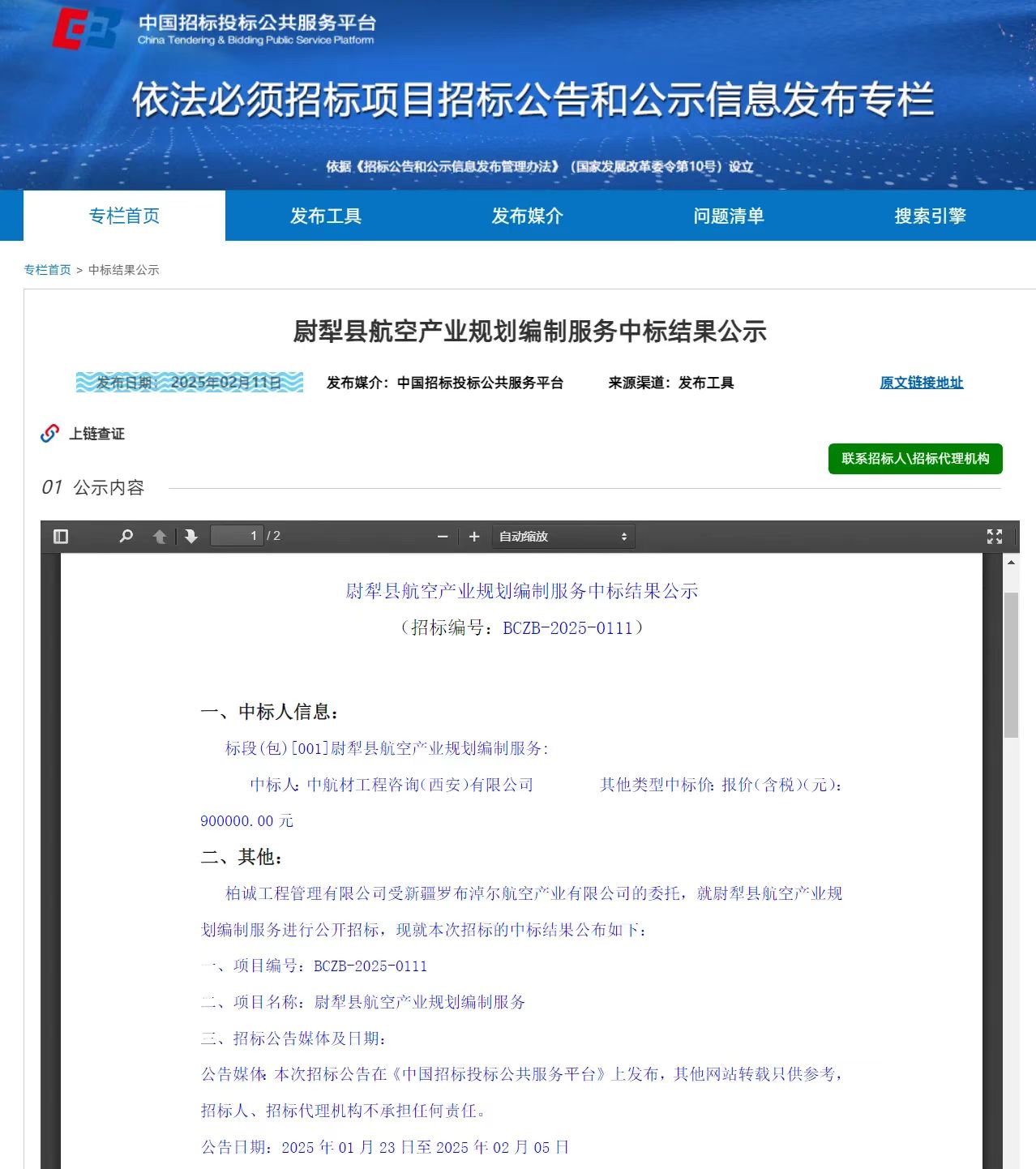1036x1169 pixels.
Task: Open the 原文链接地址 link
Action: point(922,383)
